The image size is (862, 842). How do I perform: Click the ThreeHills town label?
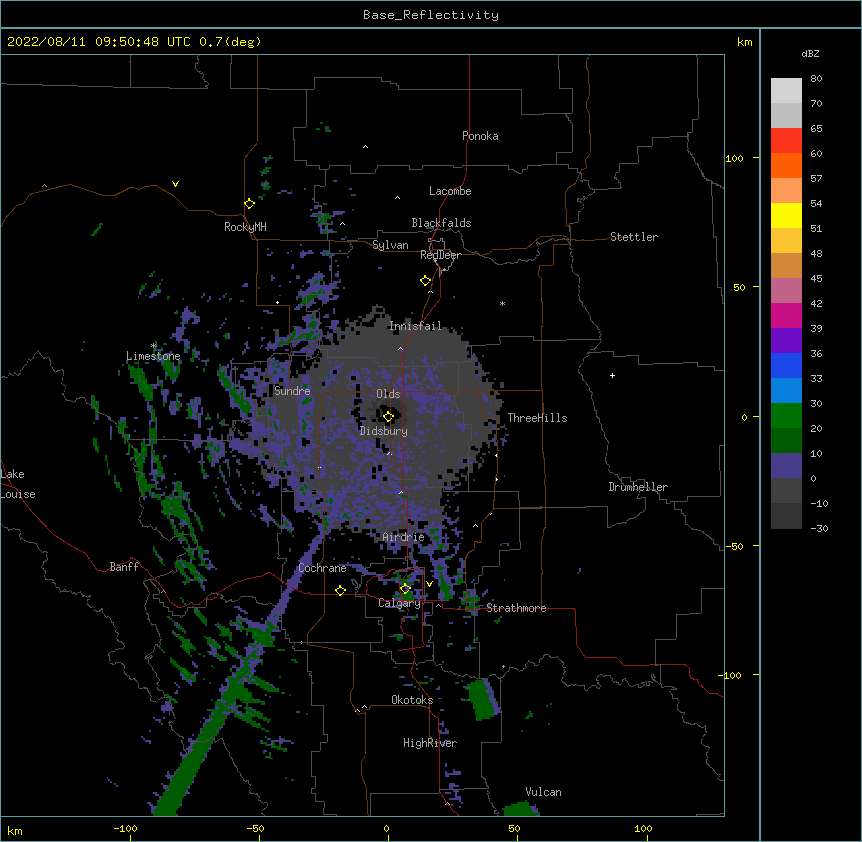(x=537, y=418)
